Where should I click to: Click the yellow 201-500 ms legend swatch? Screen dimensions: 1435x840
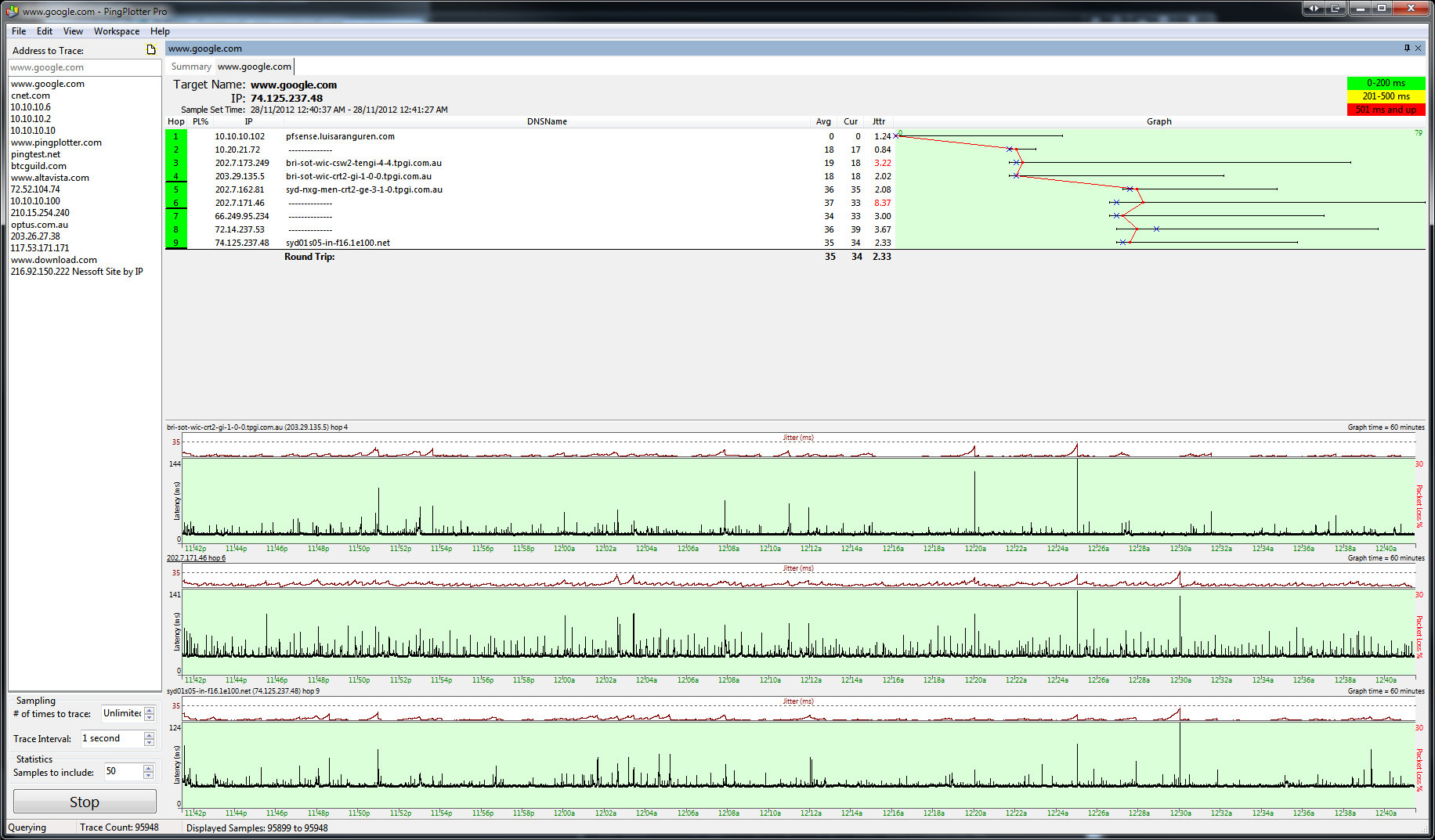click(1386, 96)
